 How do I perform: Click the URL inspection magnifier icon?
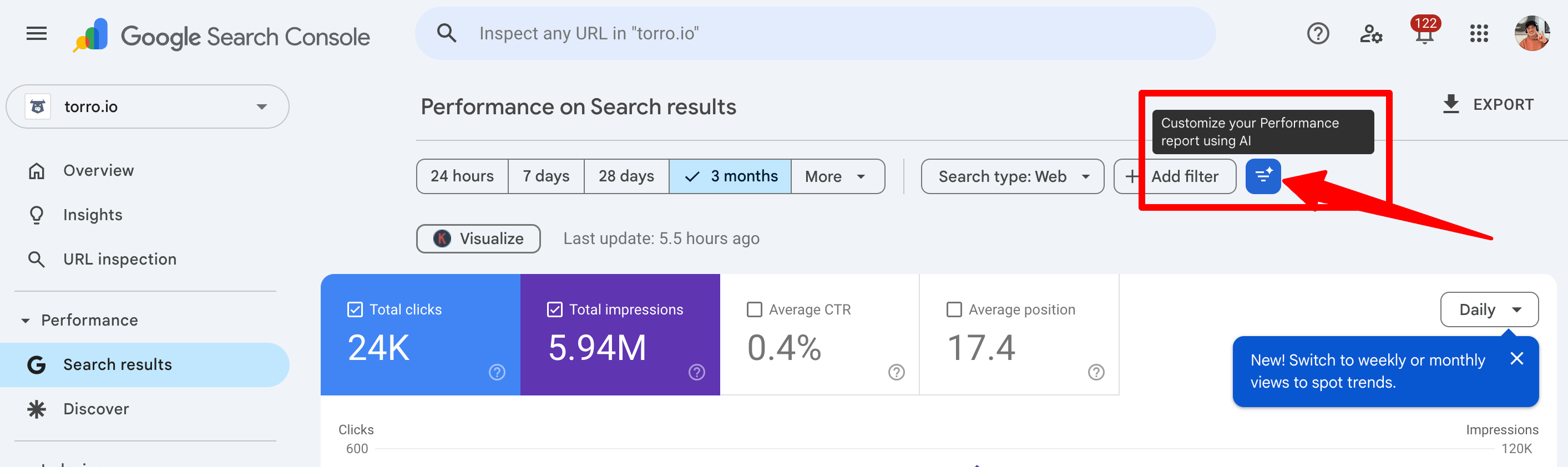coord(37,260)
